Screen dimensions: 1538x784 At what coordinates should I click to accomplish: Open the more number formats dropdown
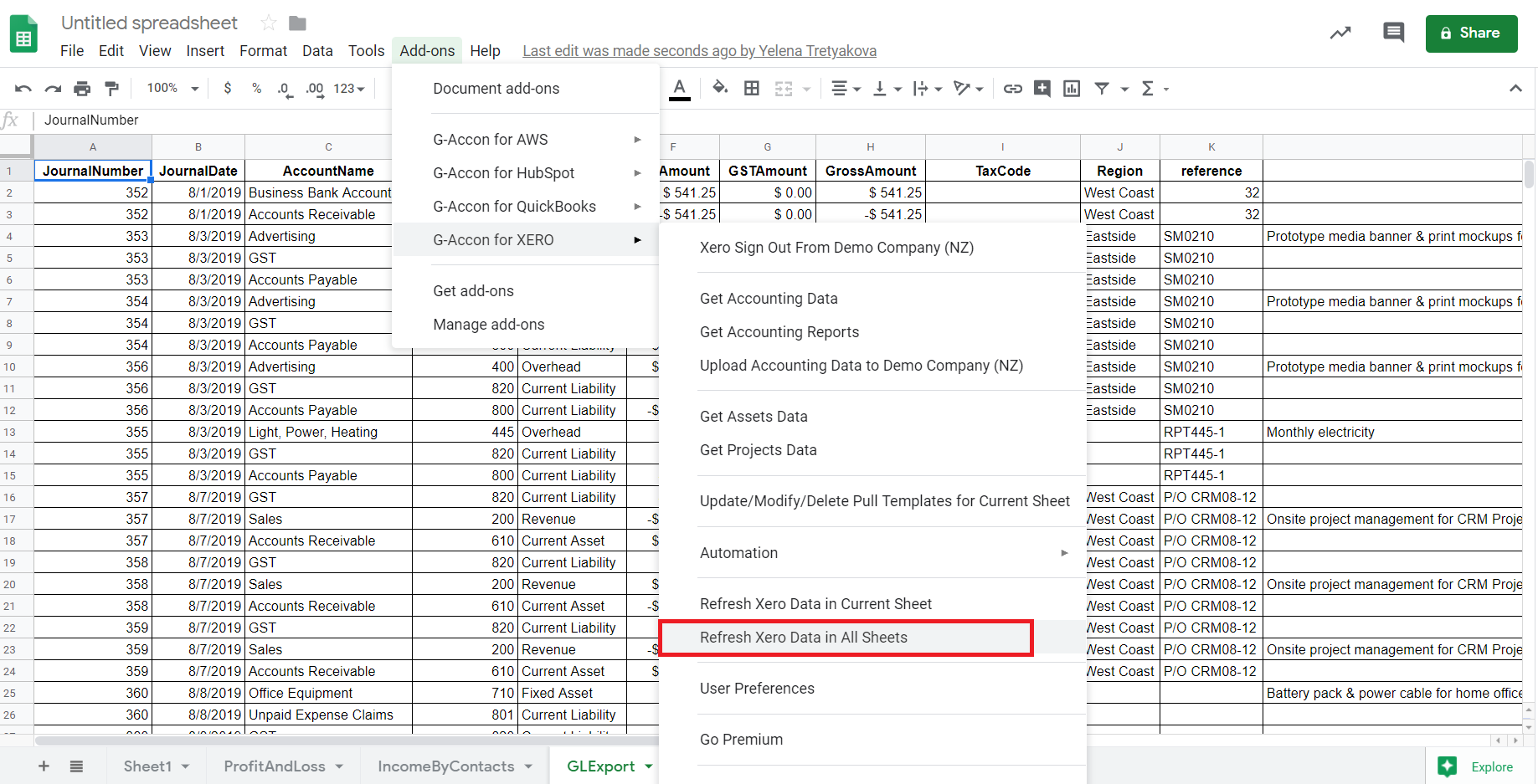click(x=348, y=88)
